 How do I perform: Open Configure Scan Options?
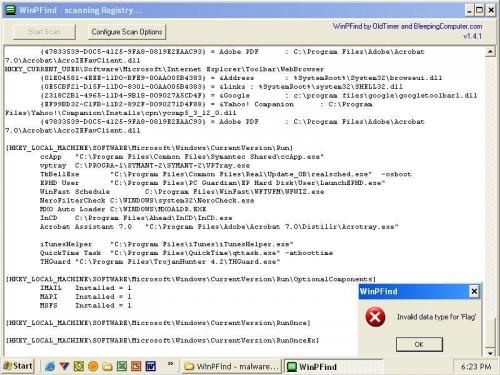point(127,32)
